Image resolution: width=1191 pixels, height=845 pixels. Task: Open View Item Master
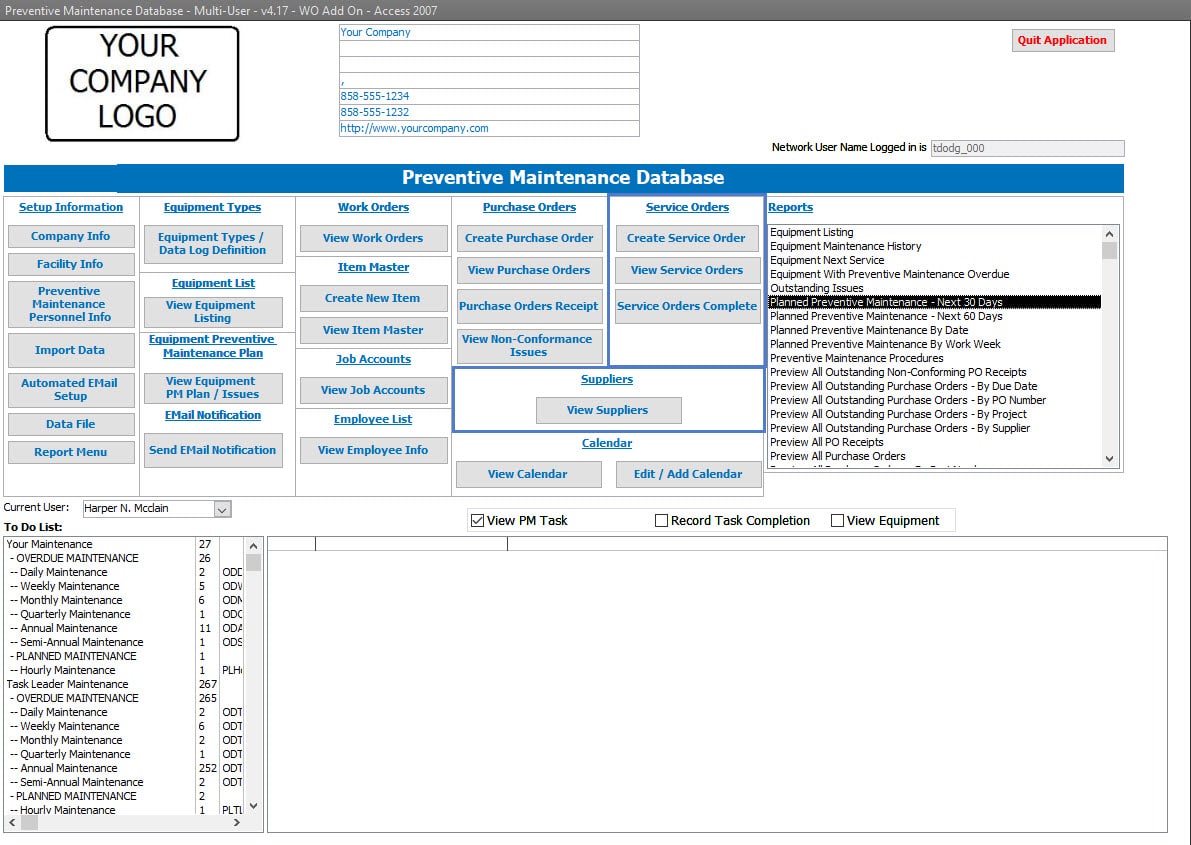tap(373, 330)
